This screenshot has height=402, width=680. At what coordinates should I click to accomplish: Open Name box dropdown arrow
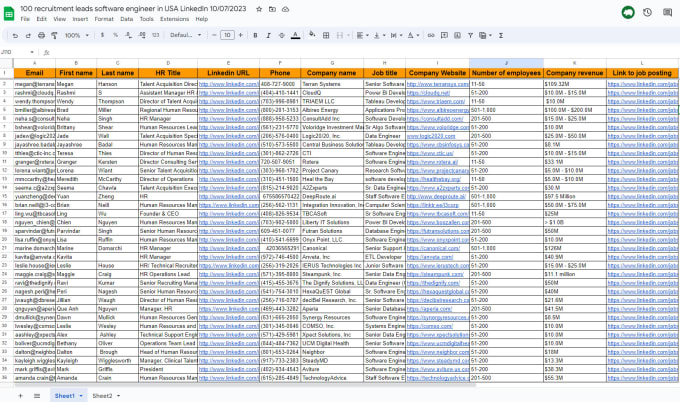coord(32,52)
